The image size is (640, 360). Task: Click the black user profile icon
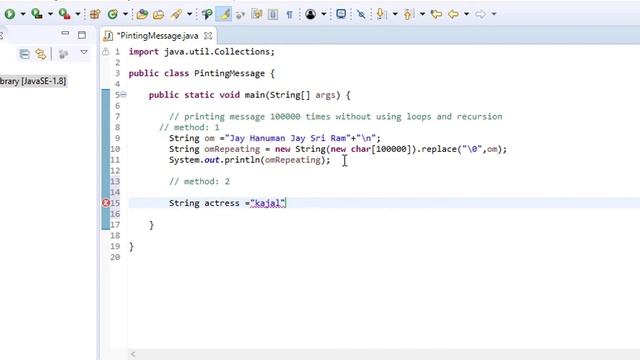(310, 14)
